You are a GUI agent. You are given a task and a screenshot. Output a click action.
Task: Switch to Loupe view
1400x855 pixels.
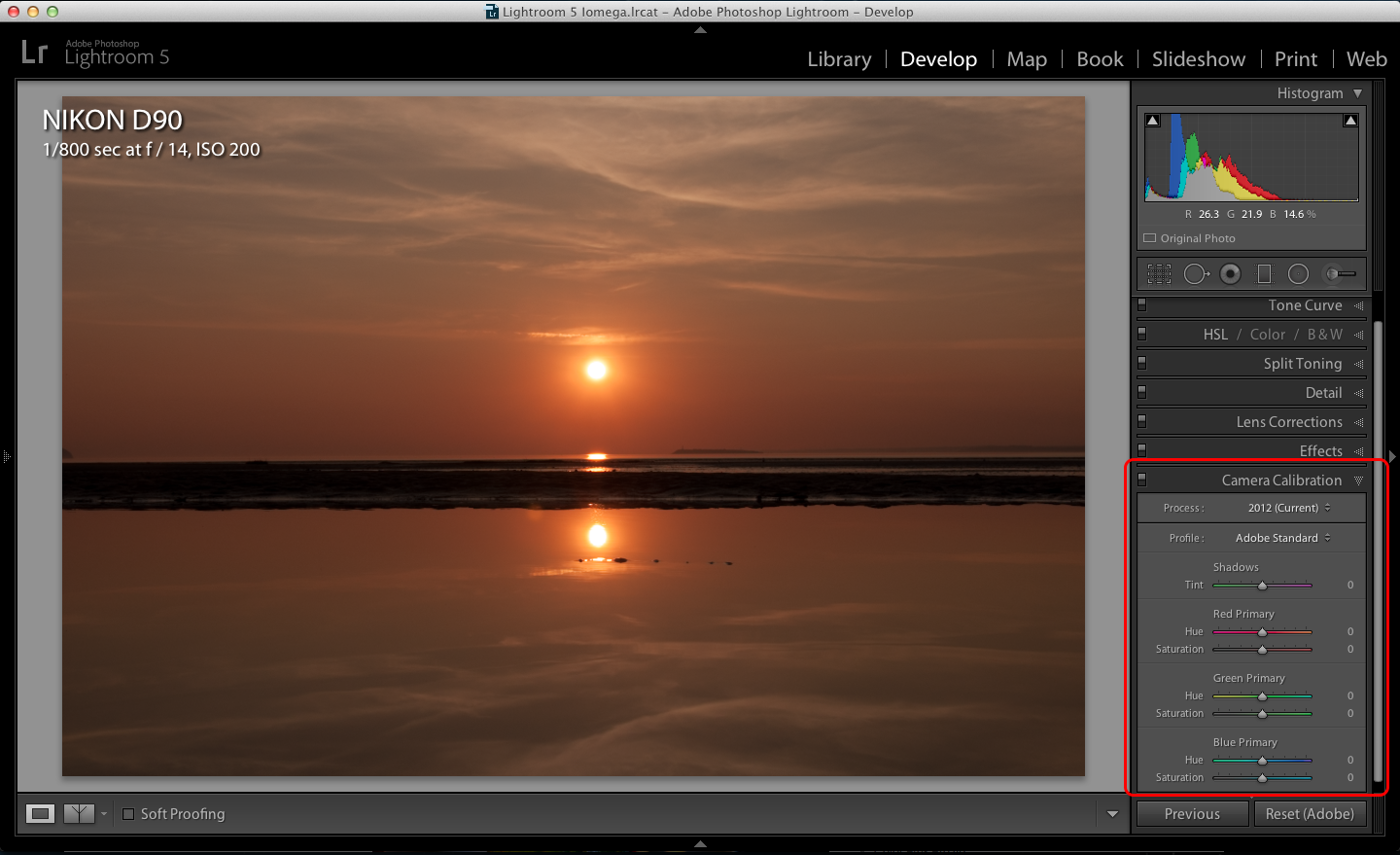(x=39, y=813)
